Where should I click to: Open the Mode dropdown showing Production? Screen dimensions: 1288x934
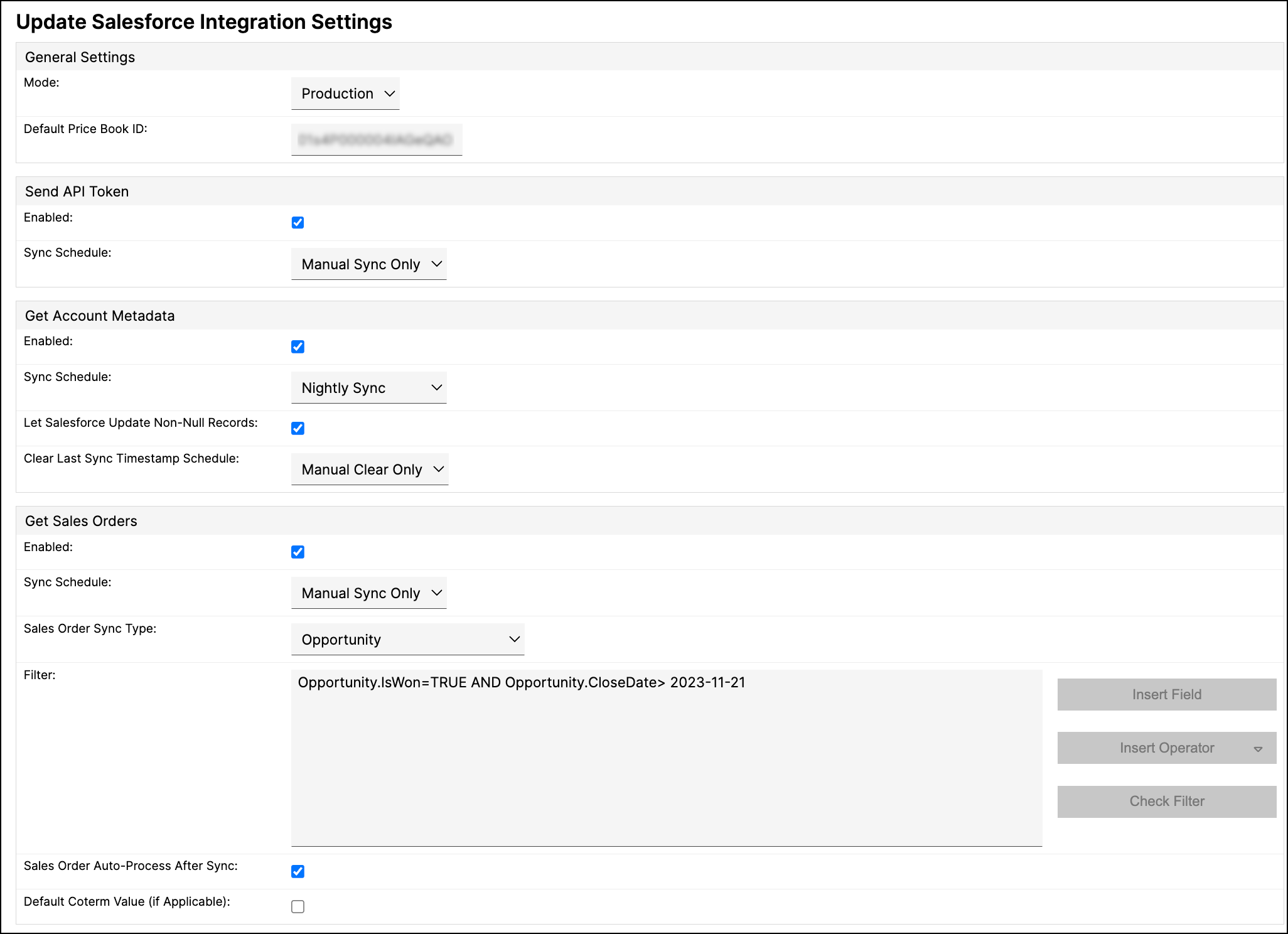(345, 94)
